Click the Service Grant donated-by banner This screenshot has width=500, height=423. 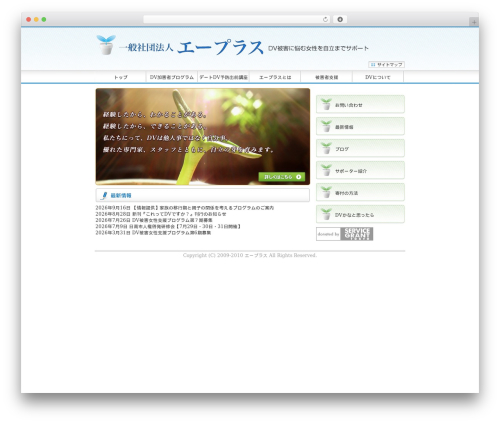(345, 234)
